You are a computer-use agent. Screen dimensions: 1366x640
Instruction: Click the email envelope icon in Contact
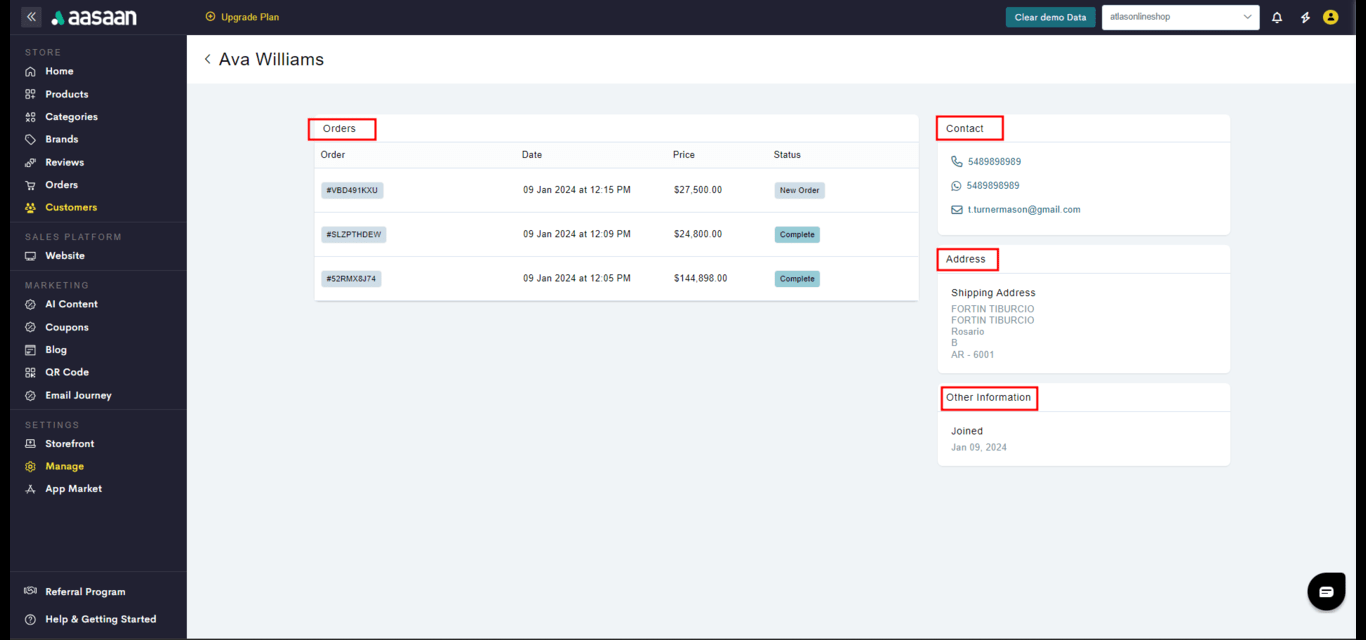(957, 210)
